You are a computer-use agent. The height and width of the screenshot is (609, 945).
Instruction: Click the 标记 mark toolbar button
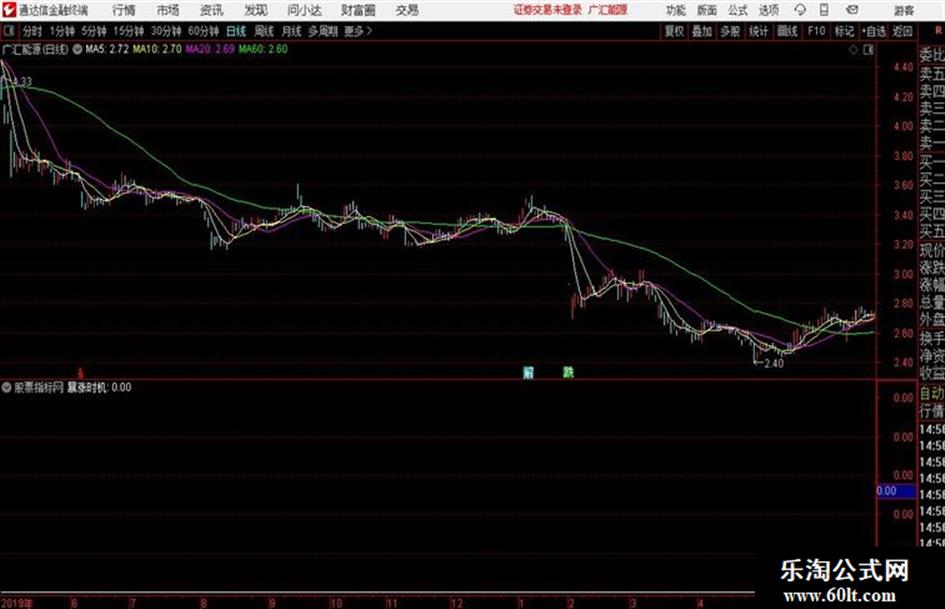tap(844, 31)
